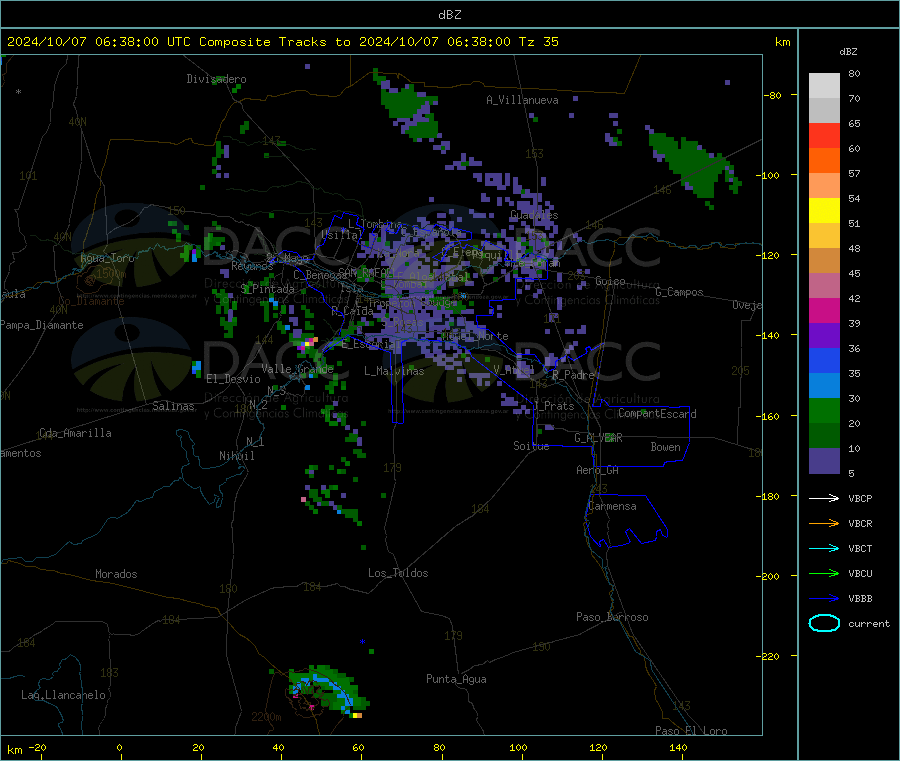Click the 'Cda_Amarilla' map label
Viewport: 900px width, 761px height.
click(75, 433)
